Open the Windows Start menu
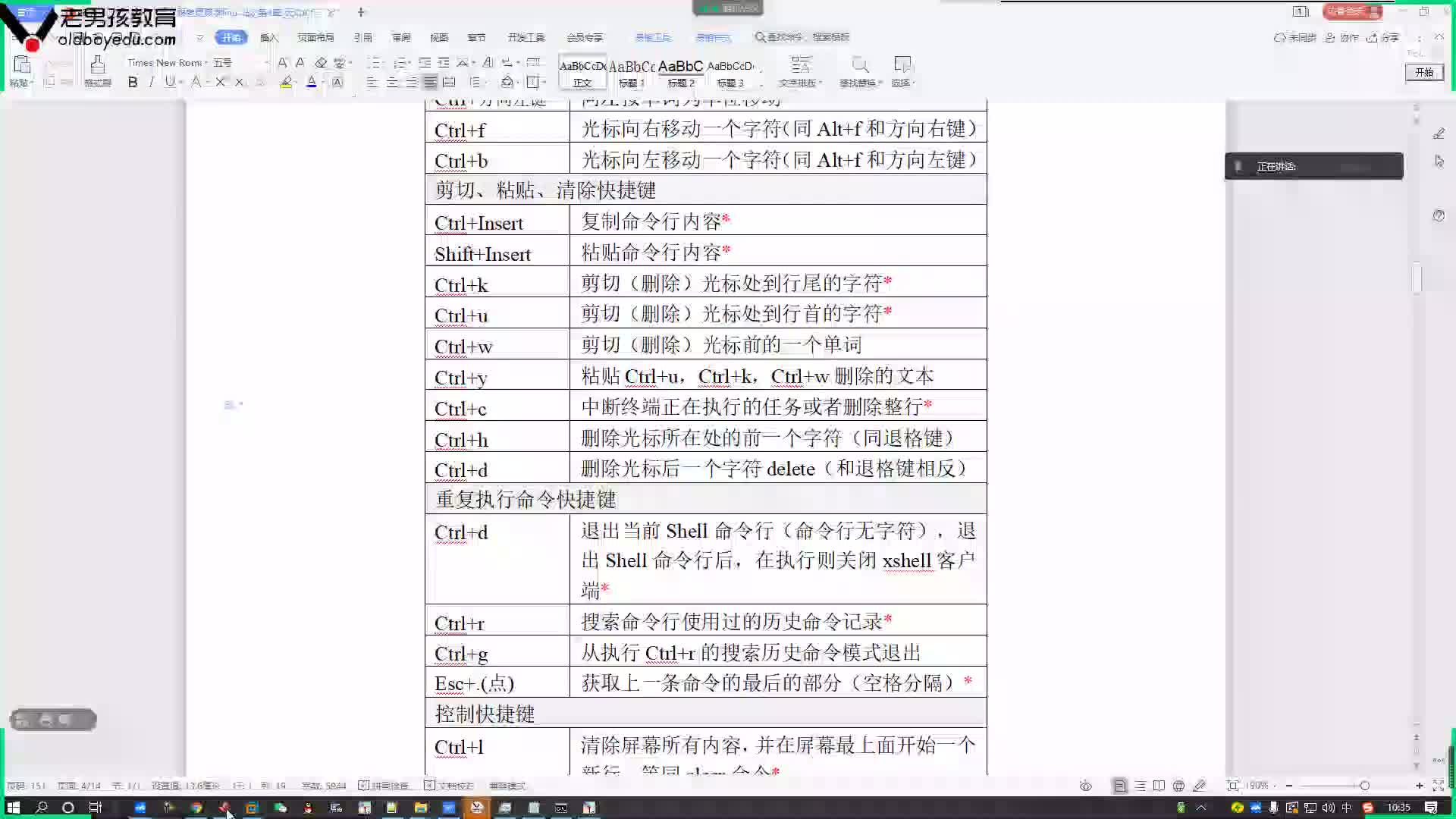The width and height of the screenshot is (1456, 819). [x=13, y=808]
